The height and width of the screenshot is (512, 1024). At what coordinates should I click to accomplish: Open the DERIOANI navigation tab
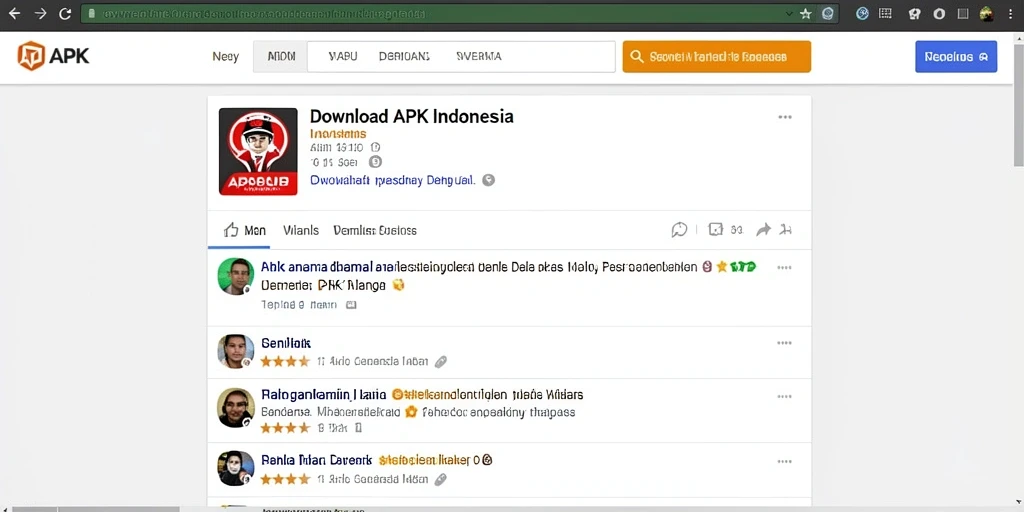tap(404, 57)
